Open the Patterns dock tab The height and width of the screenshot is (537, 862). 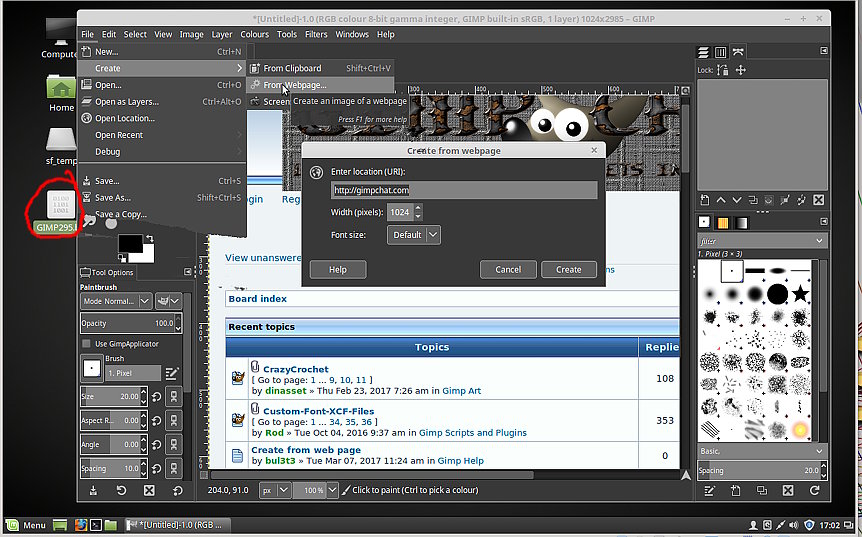point(723,223)
